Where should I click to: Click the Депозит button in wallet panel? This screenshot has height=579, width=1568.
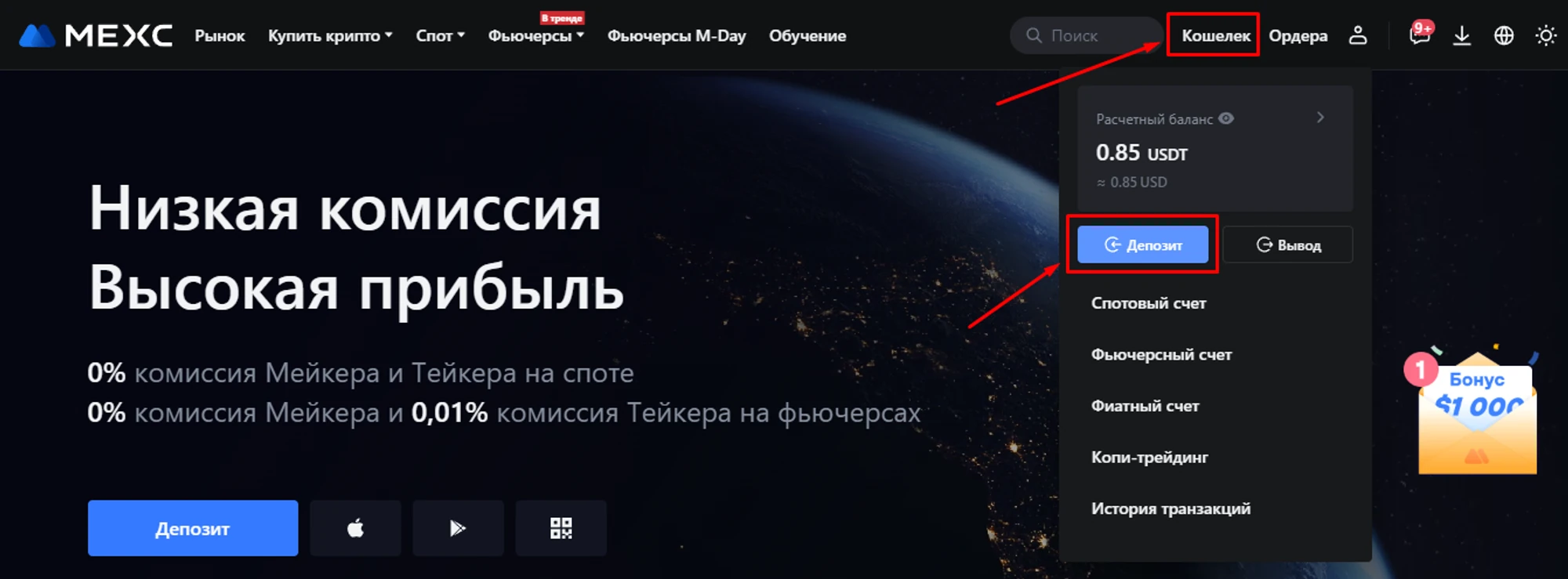coord(1142,244)
